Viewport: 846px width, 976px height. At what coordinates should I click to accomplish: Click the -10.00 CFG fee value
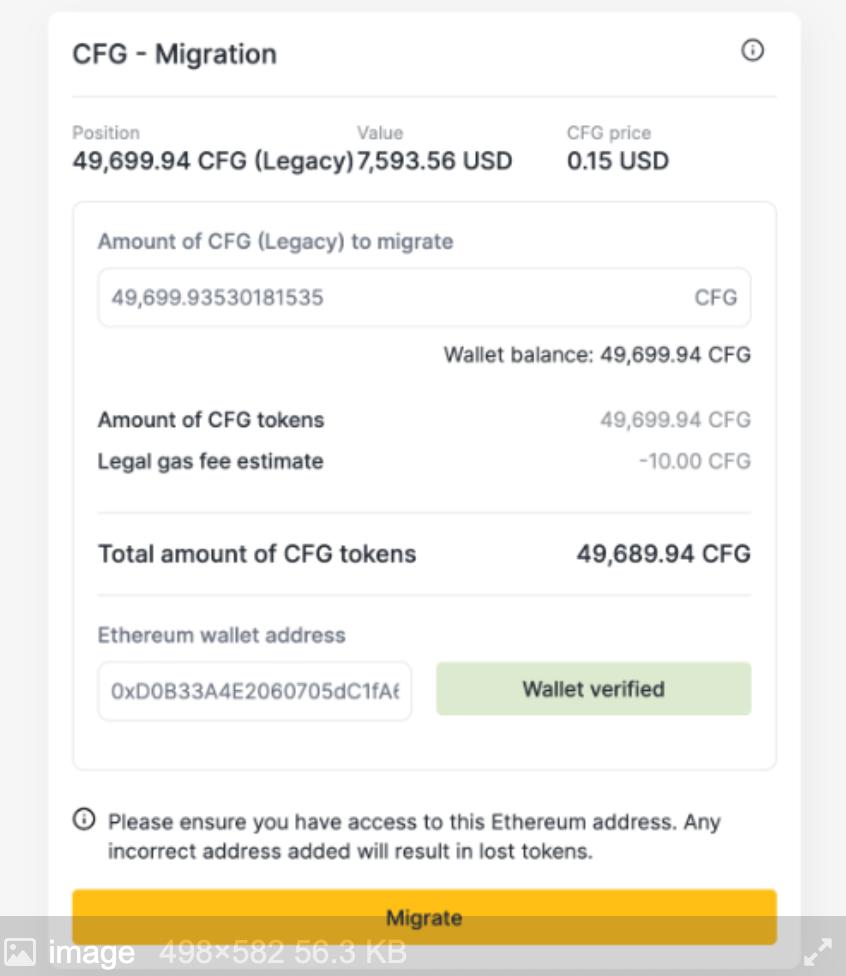click(695, 461)
